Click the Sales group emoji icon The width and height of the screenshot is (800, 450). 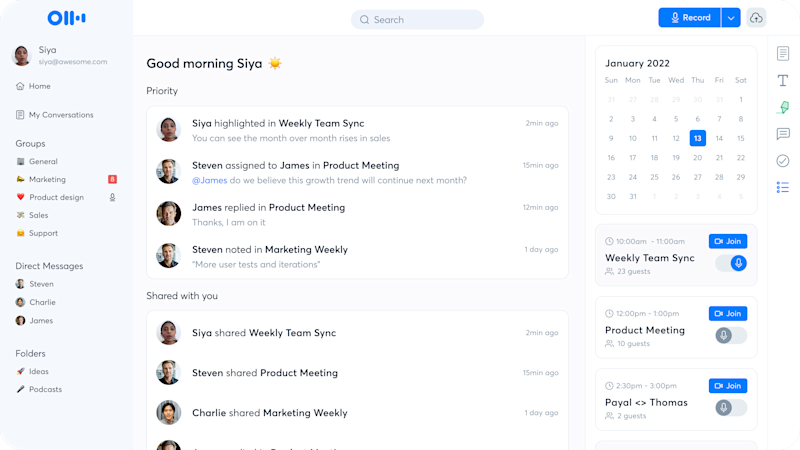20,215
